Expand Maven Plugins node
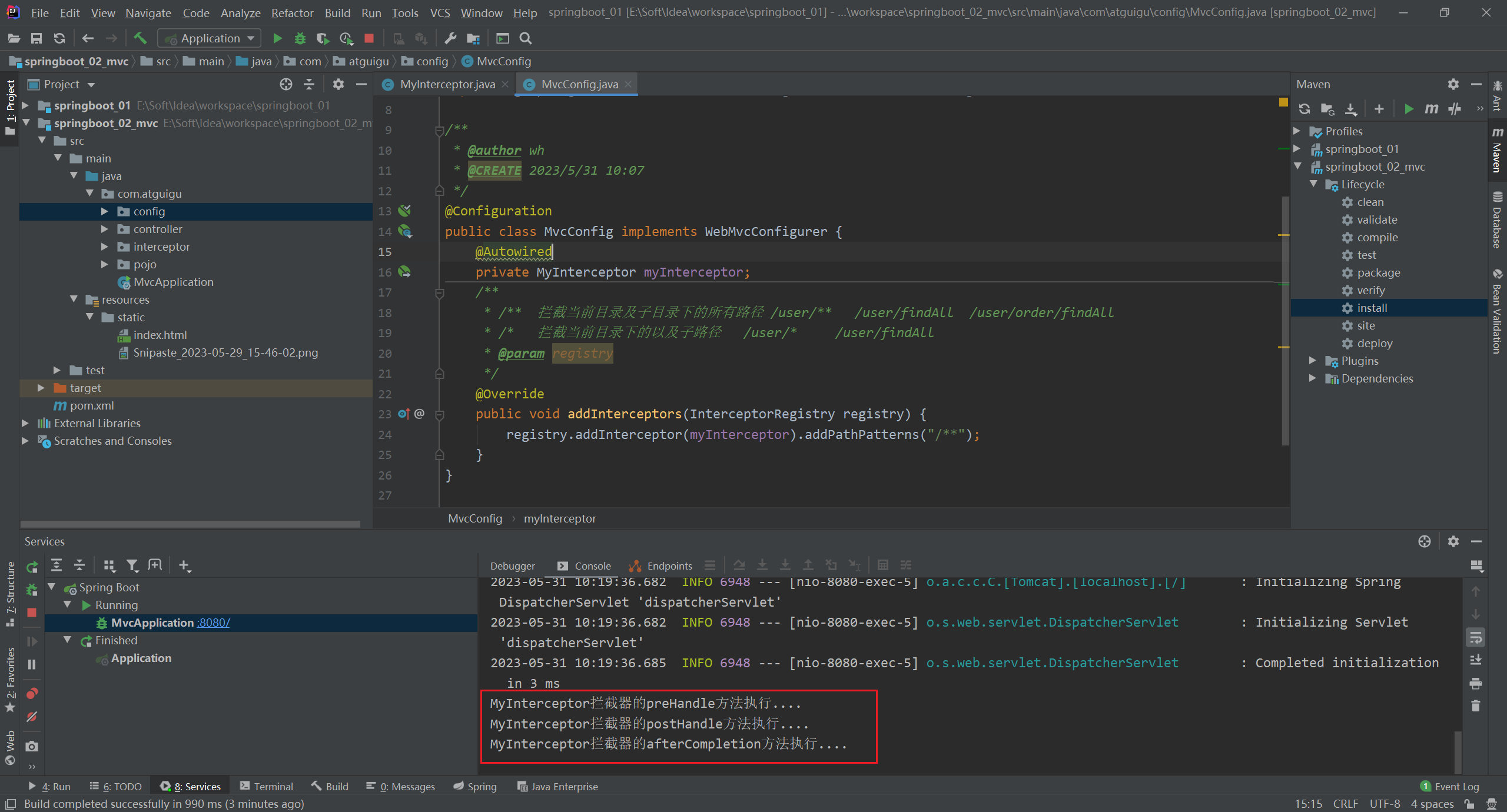The width and height of the screenshot is (1507, 812). (x=1313, y=361)
